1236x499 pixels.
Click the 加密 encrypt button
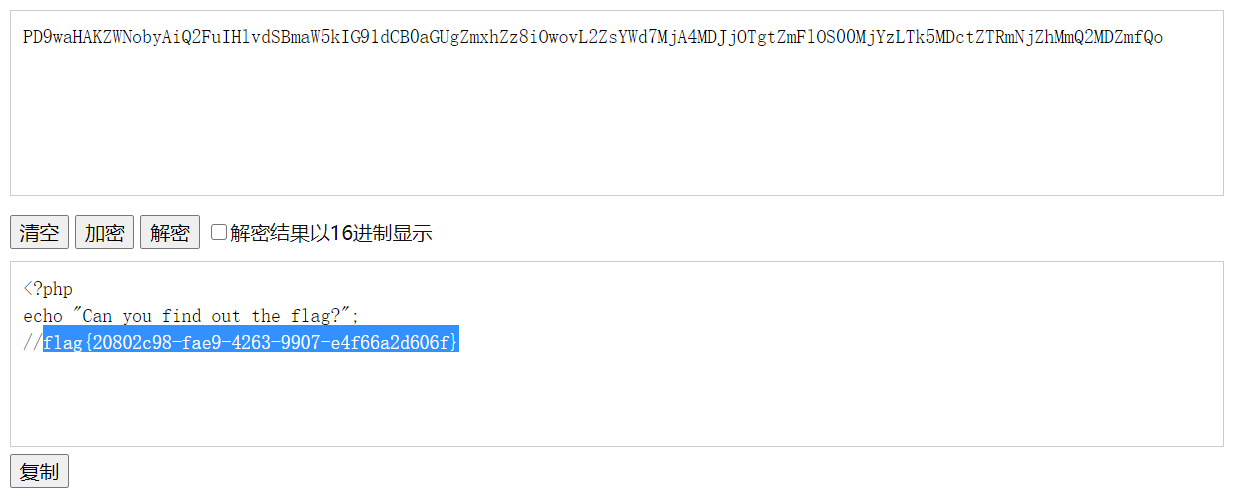(x=105, y=232)
